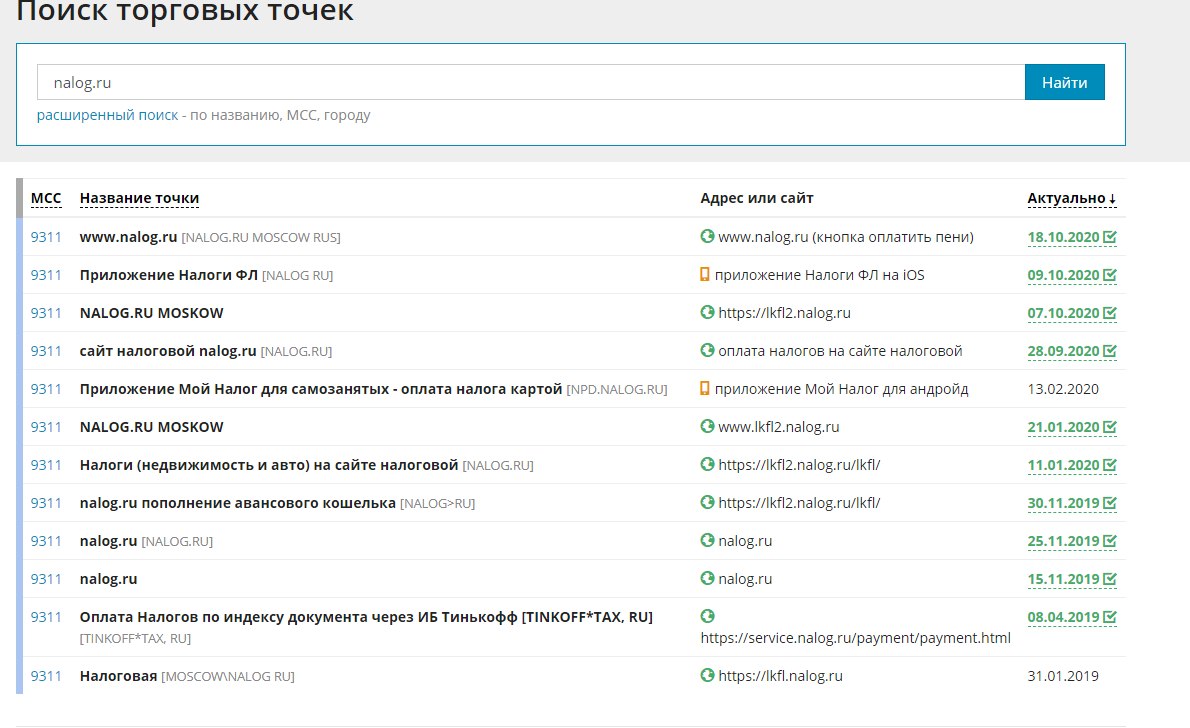This screenshot has width=1190, height=728.
Task: Click the Адрес или сайт column header
Action: [757, 198]
